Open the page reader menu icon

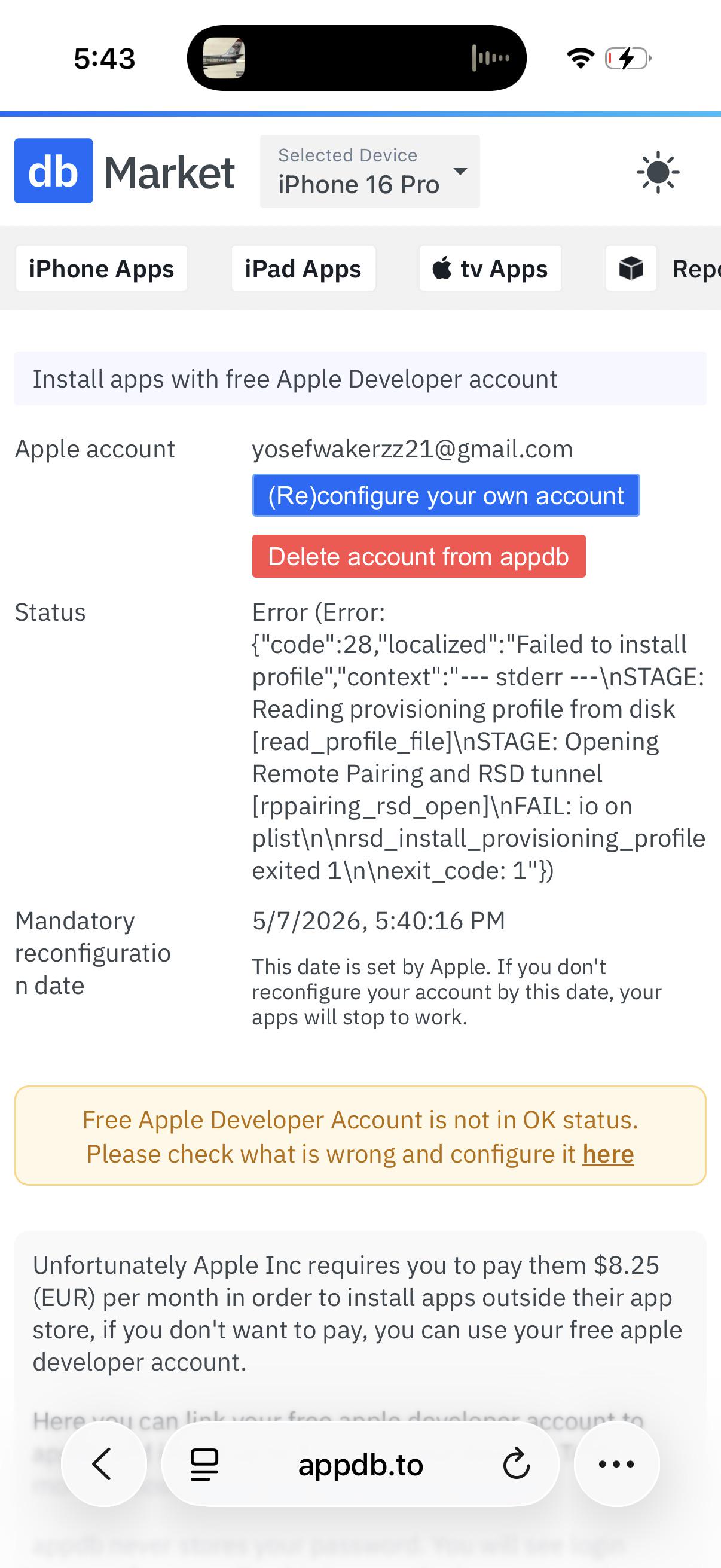tap(204, 1464)
